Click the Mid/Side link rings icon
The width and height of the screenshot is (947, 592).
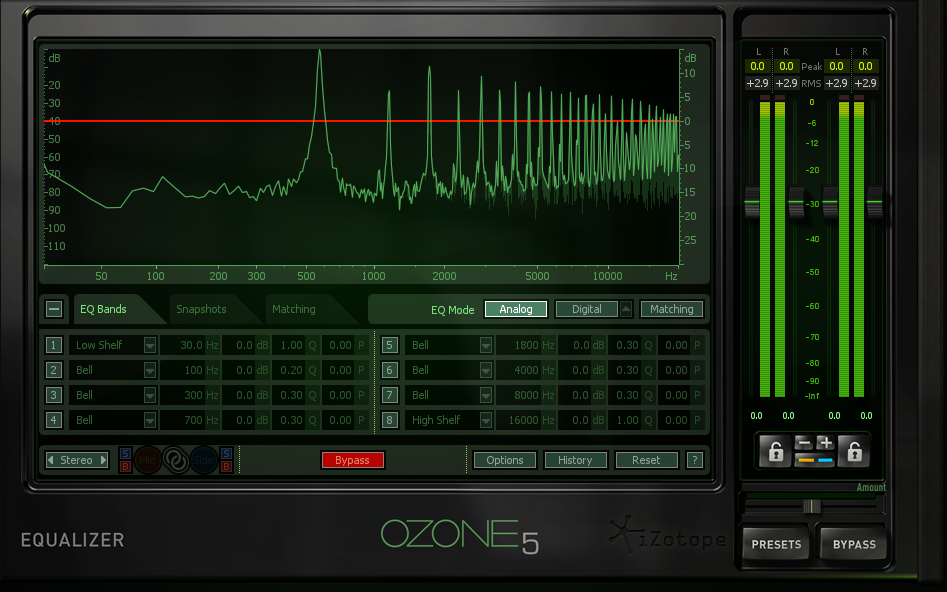176,460
